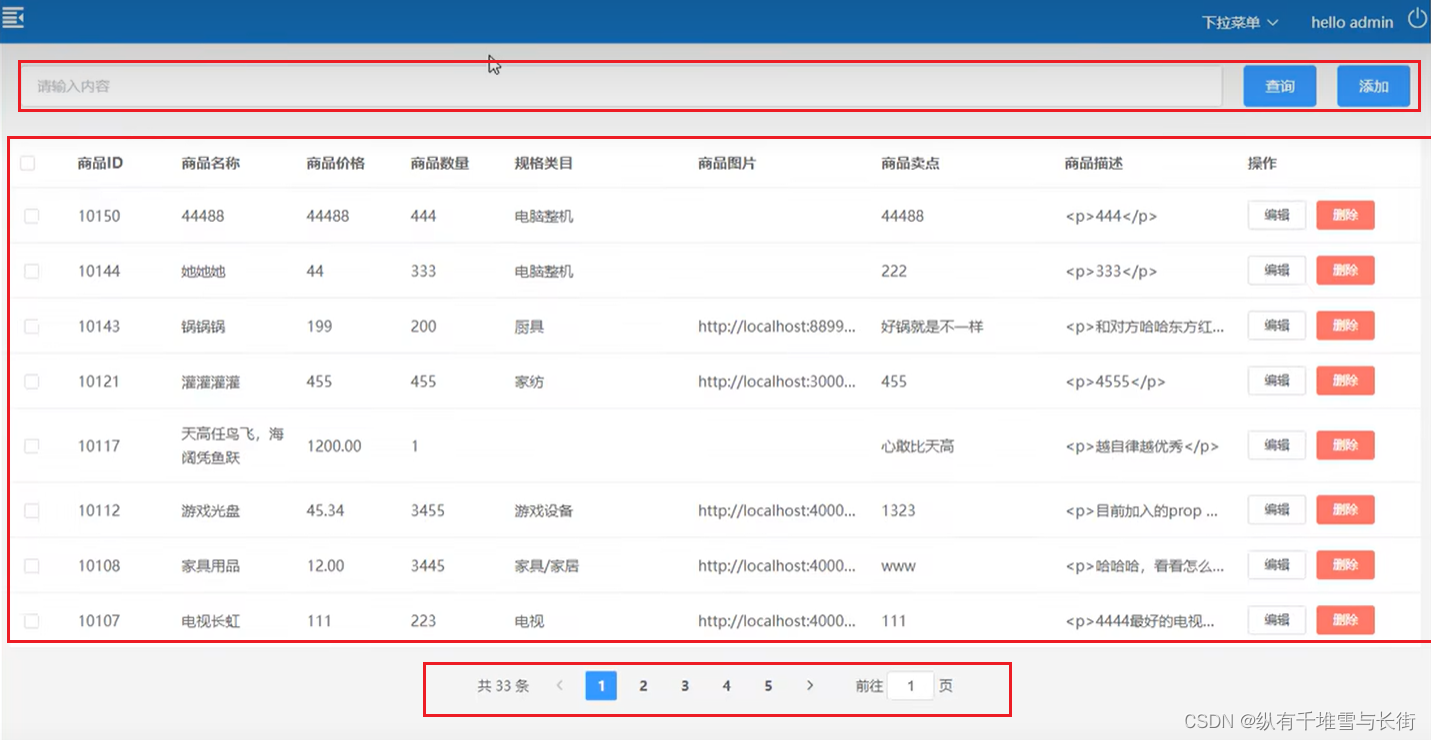
Task: Click hello admin user label
Action: [x=1352, y=22]
